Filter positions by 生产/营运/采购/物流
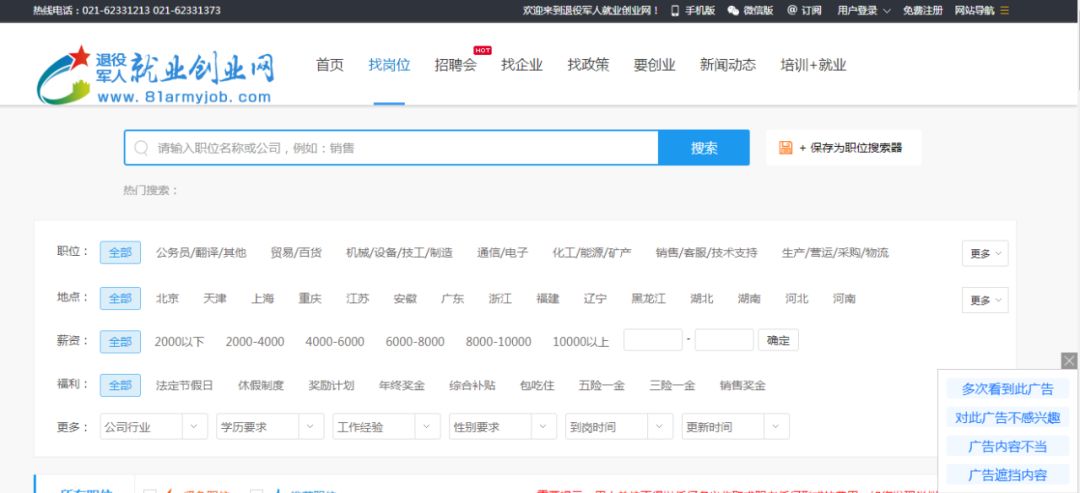Screen dimensions: 1080x493 835,253
